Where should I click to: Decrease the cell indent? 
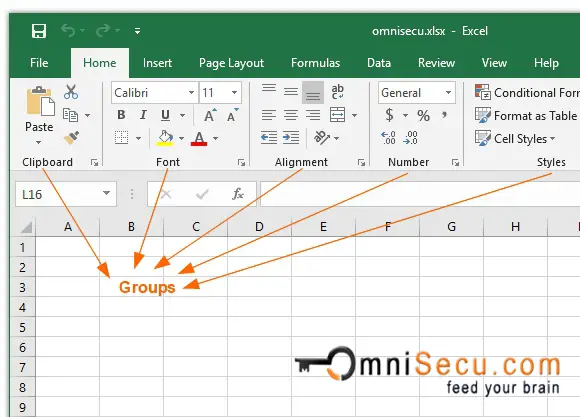click(269, 138)
